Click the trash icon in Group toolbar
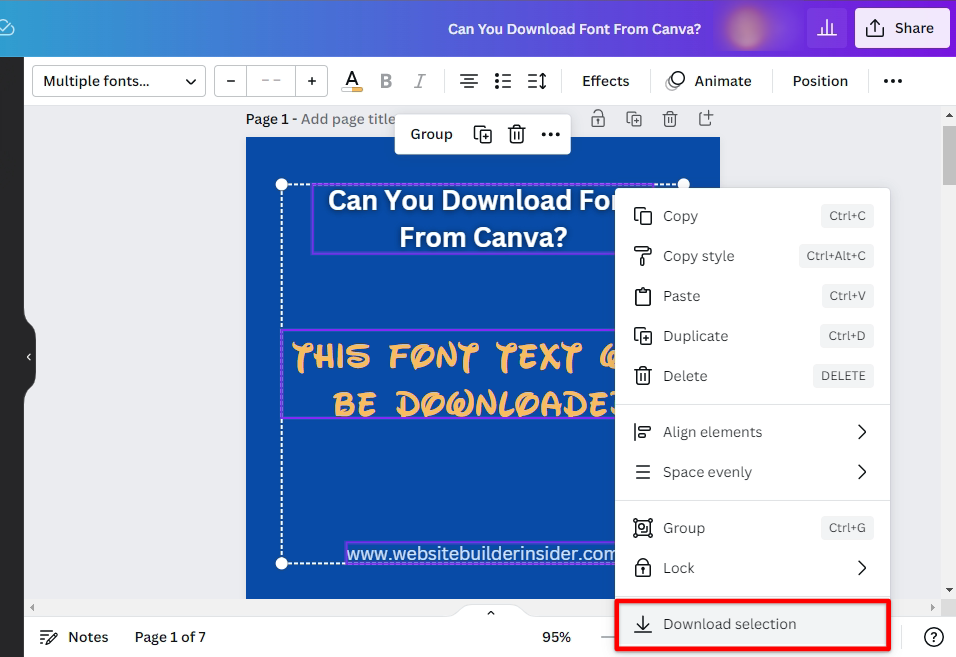Screen dimensions: 956x657 [517, 134]
